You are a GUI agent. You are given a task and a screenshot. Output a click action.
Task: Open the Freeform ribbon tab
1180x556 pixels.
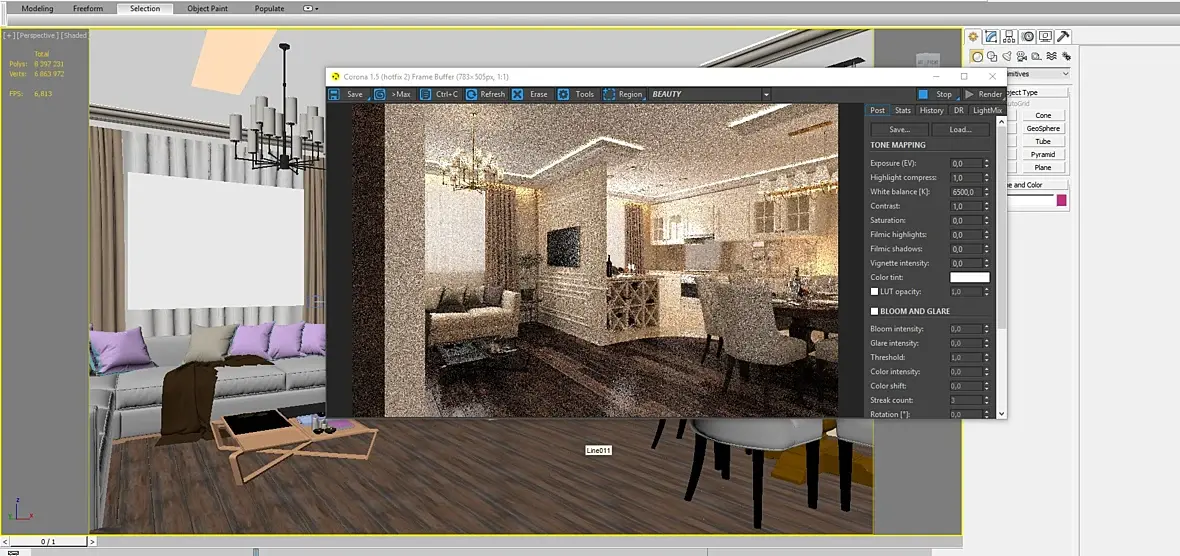(x=88, y=8)
